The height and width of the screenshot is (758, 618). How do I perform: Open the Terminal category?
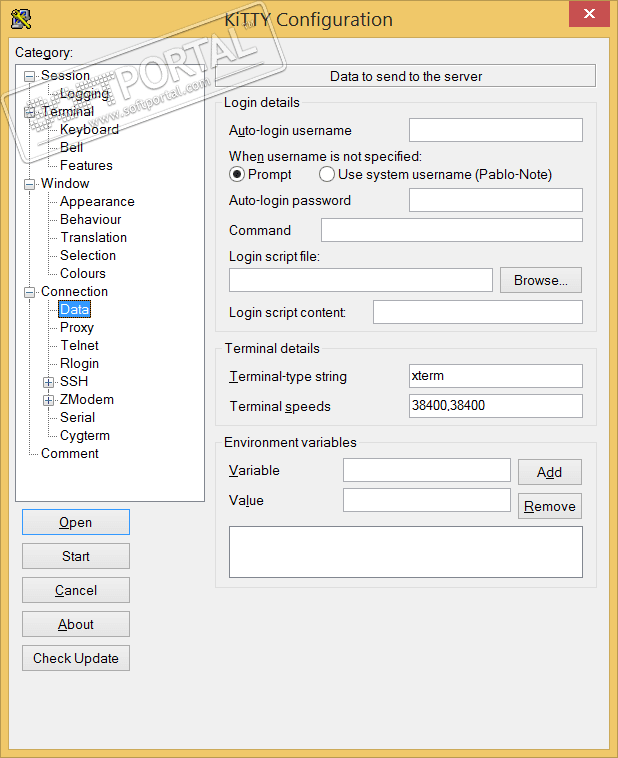67,111
